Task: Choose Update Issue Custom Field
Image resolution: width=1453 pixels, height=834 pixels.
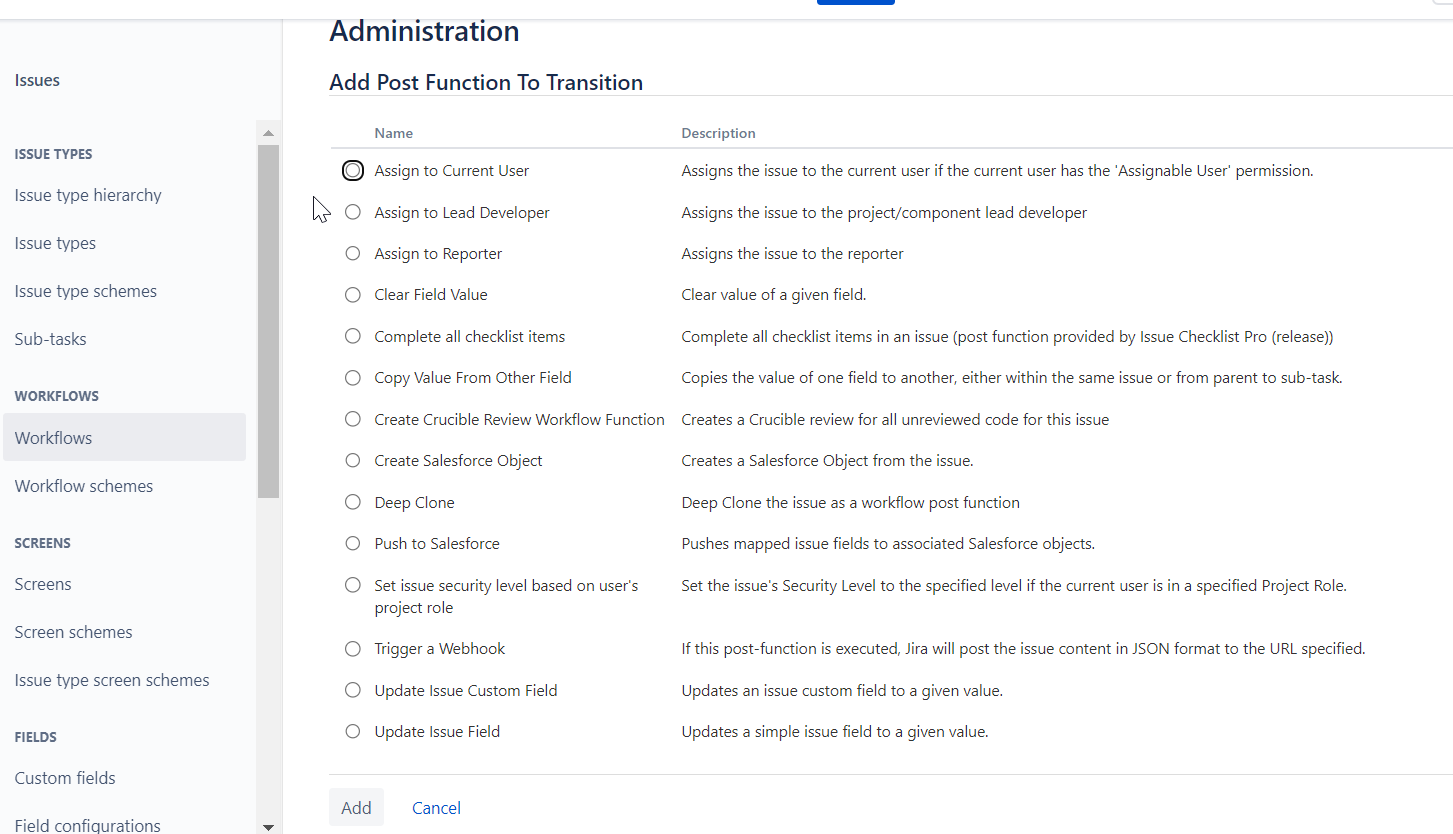Action: [x=352, y=690]
